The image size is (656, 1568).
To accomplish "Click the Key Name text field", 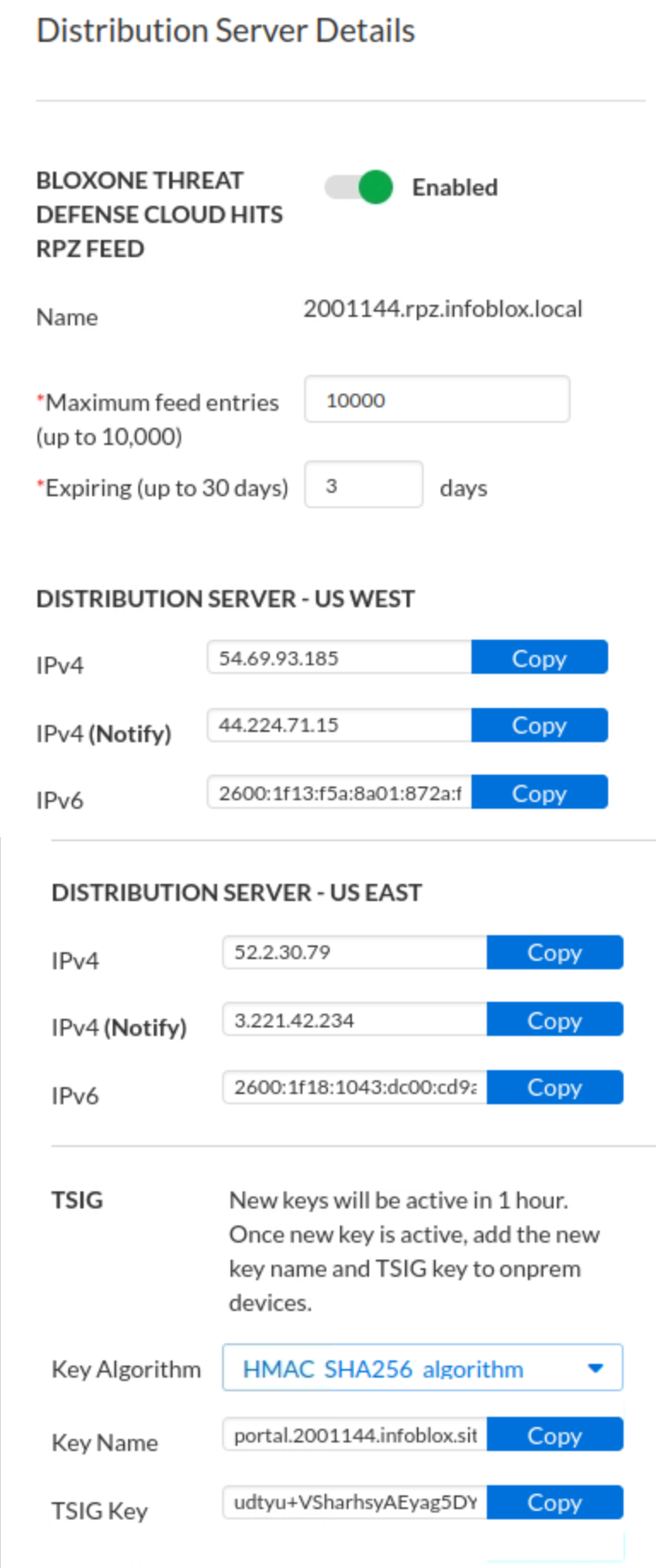I will click(x=354, y=1435).
